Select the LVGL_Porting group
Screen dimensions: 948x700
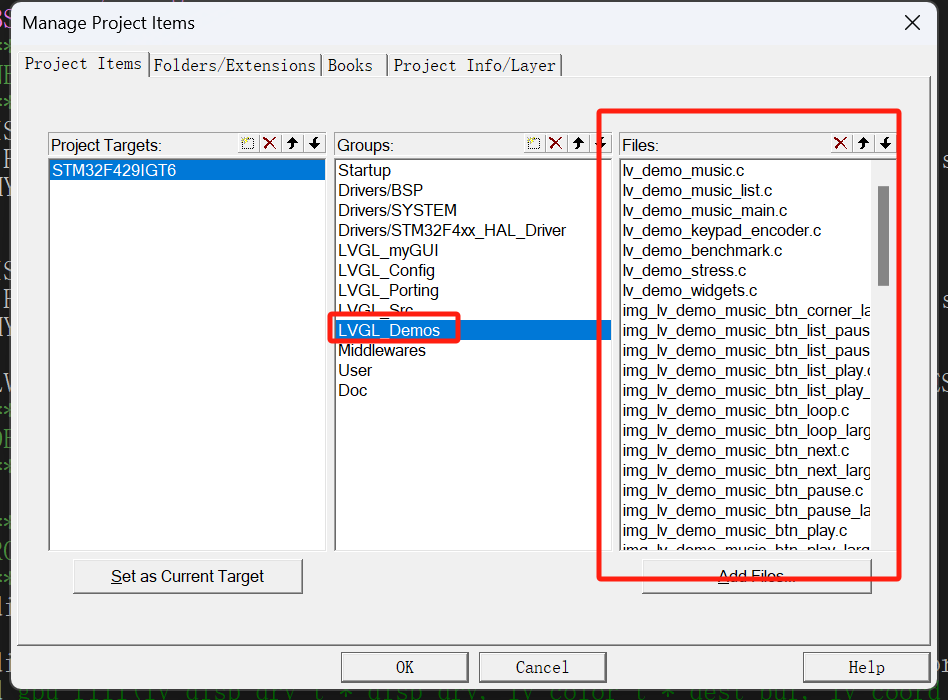coord(388,290)
